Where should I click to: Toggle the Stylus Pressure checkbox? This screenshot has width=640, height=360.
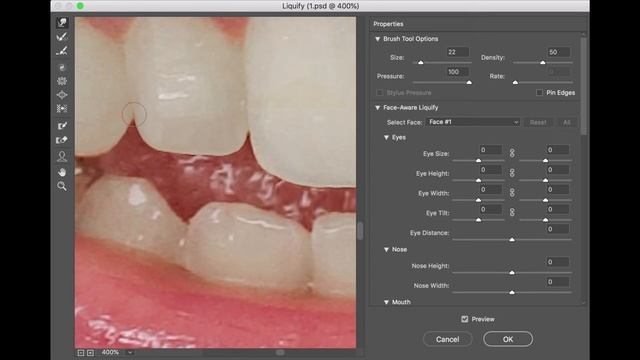(x=380, y=93)
